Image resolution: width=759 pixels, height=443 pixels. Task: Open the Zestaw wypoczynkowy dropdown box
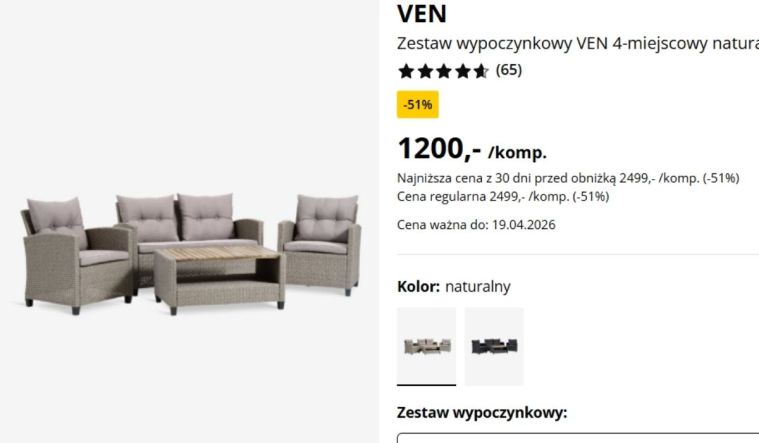(x=578, y=438)
